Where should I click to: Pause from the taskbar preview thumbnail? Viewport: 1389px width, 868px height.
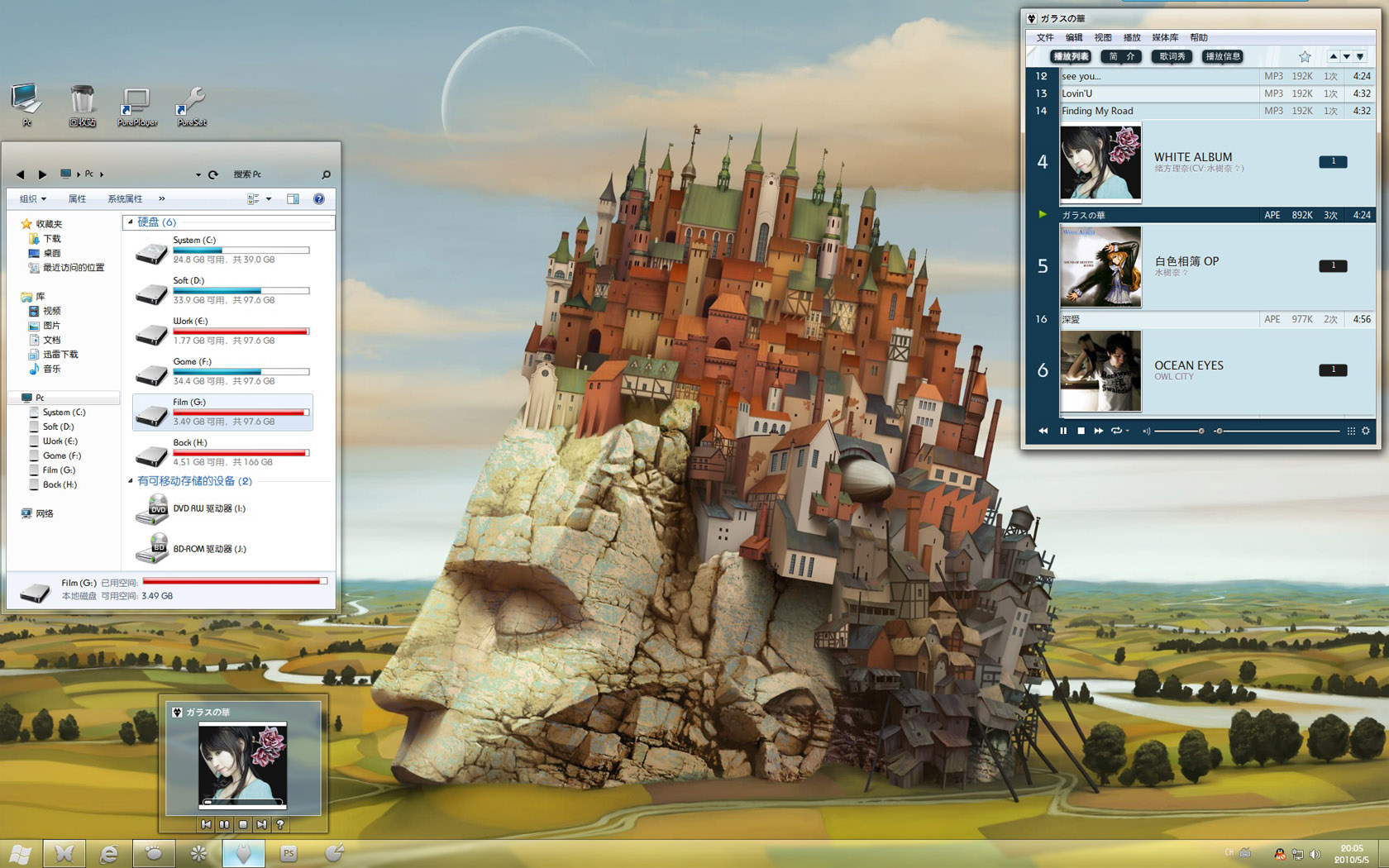[x=224, y=824]
